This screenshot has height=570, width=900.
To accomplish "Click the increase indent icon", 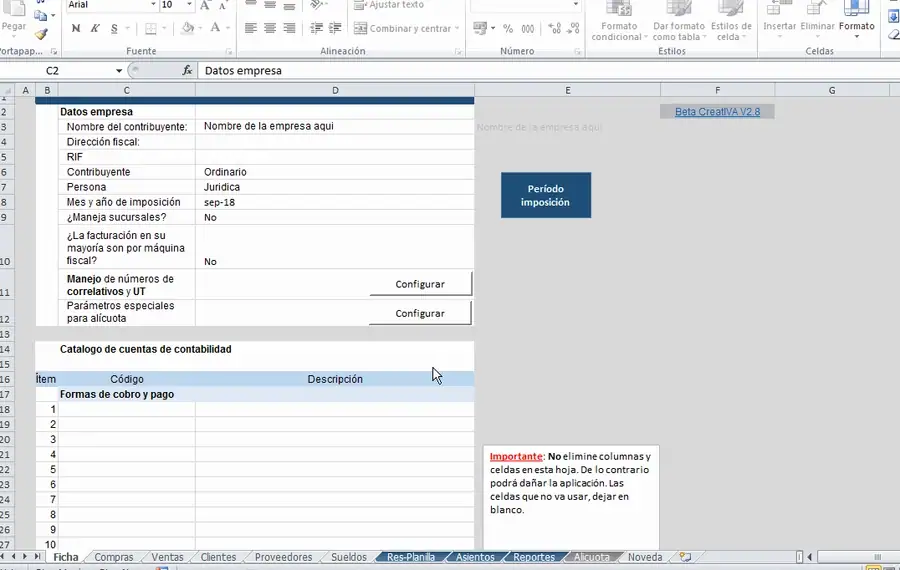I will tap(335, 28).
